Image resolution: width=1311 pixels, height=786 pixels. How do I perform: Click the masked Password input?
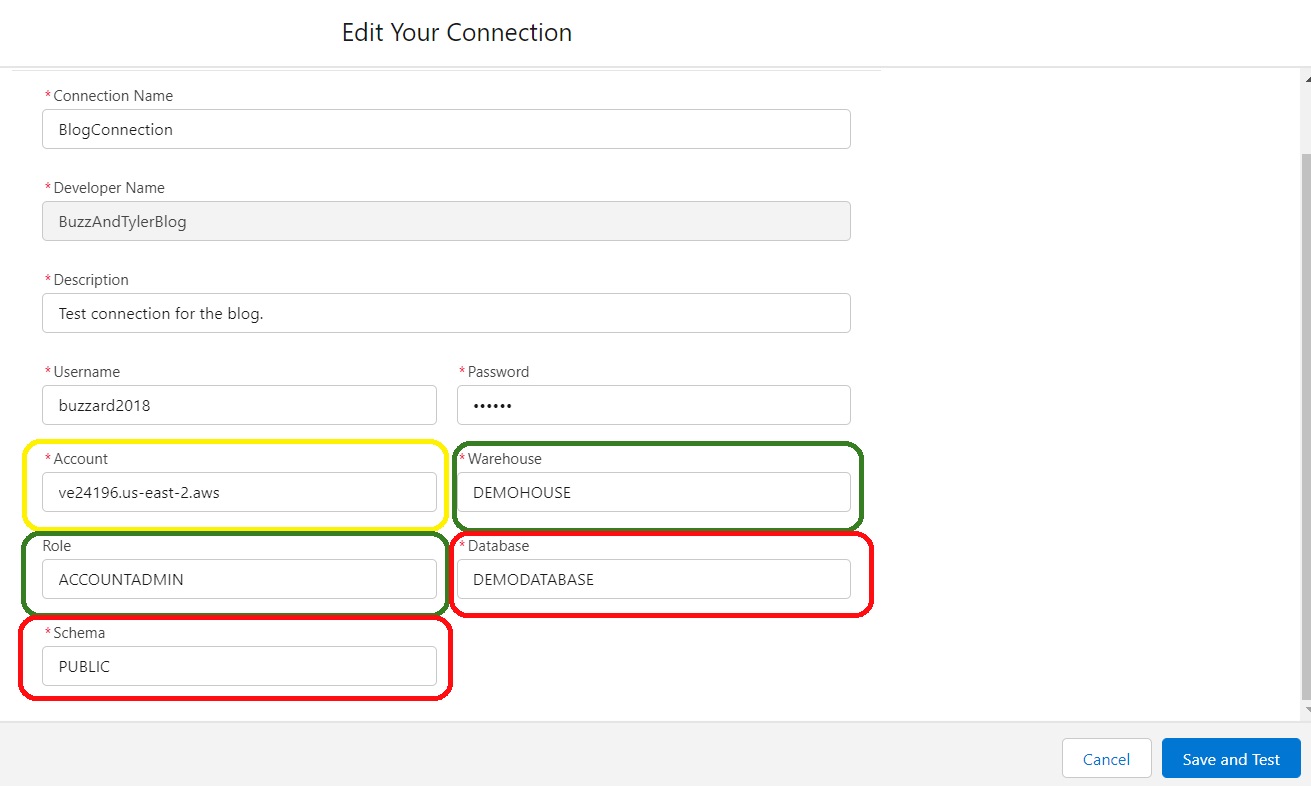653,405
